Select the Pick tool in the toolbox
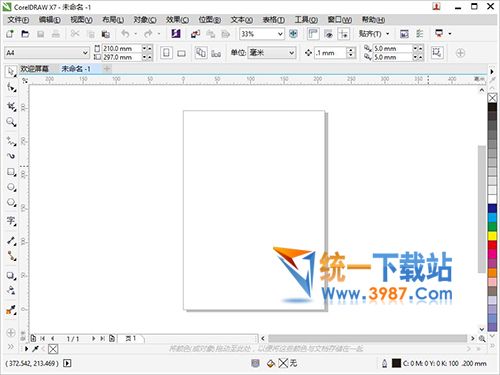 point(11,71)
